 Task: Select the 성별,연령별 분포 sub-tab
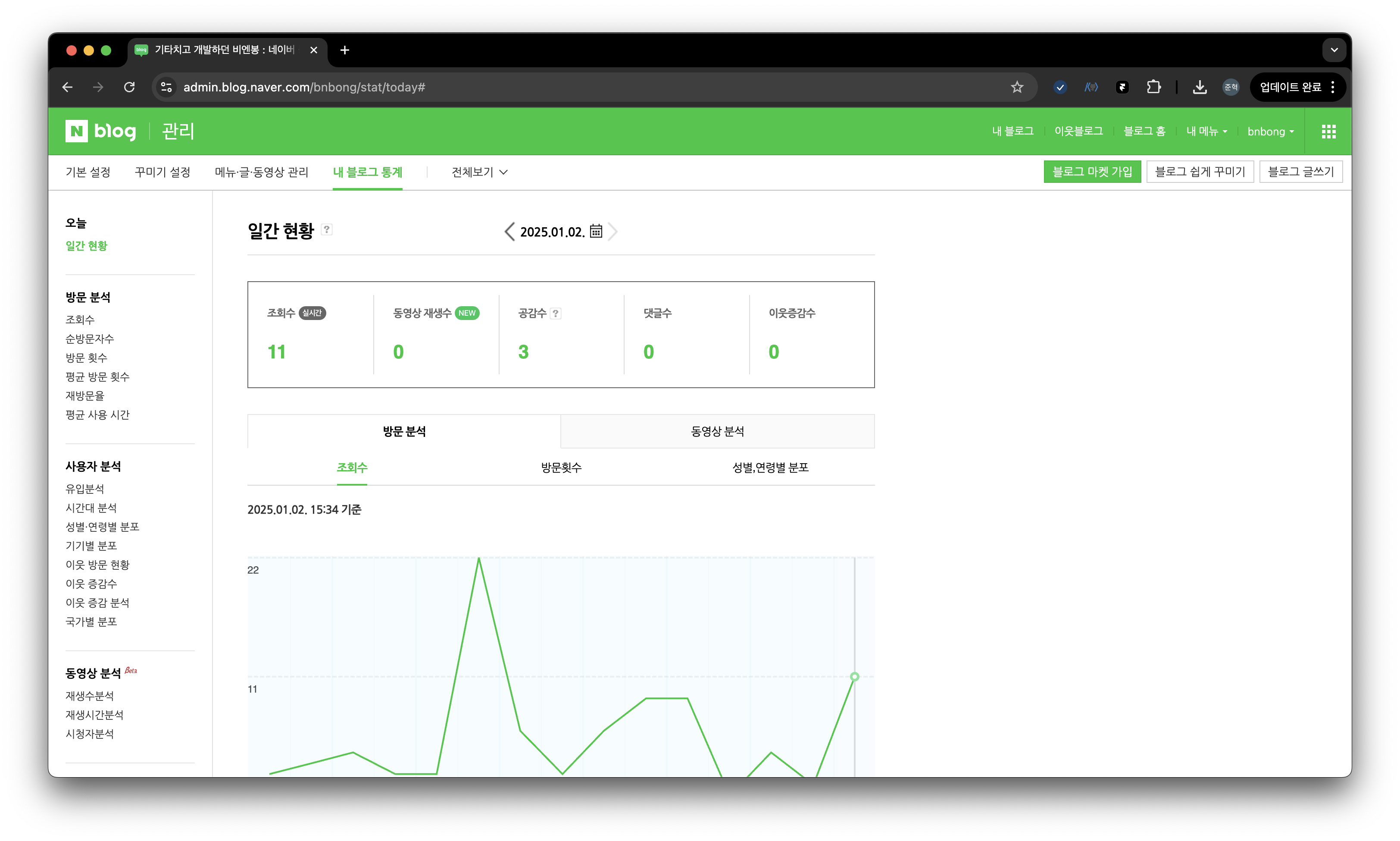[770, 468]
